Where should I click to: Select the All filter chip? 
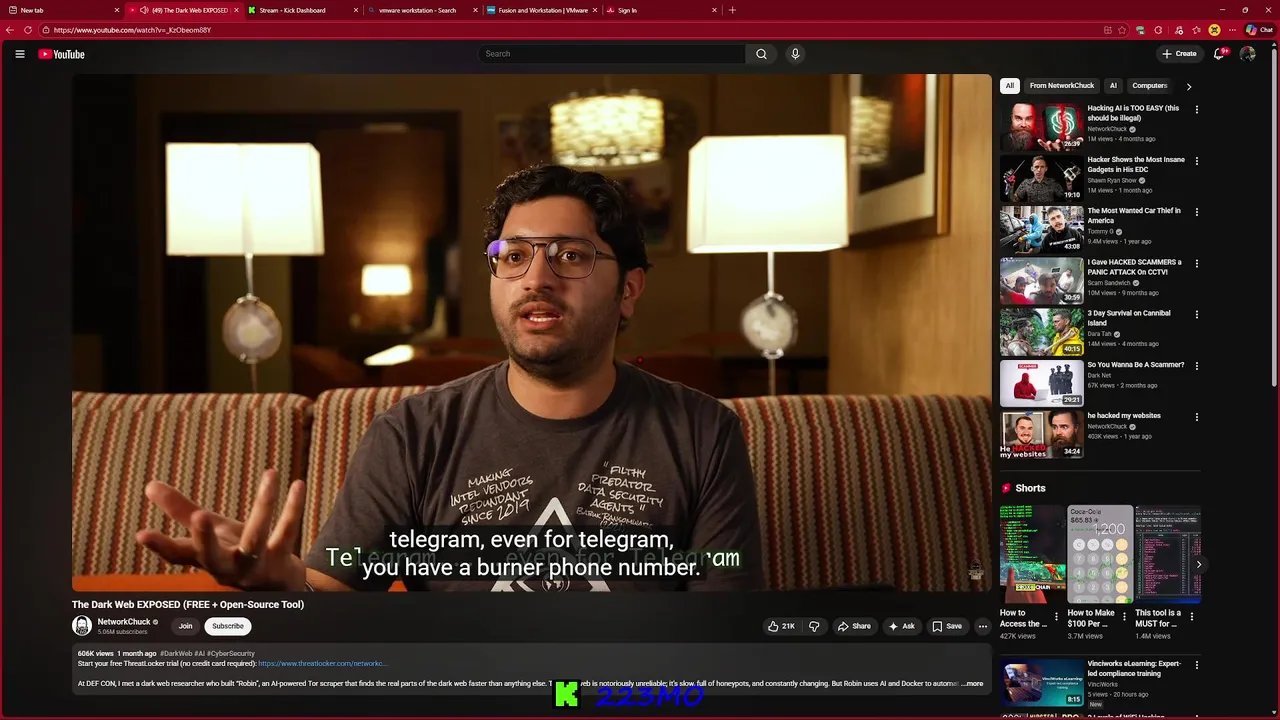1010,86
